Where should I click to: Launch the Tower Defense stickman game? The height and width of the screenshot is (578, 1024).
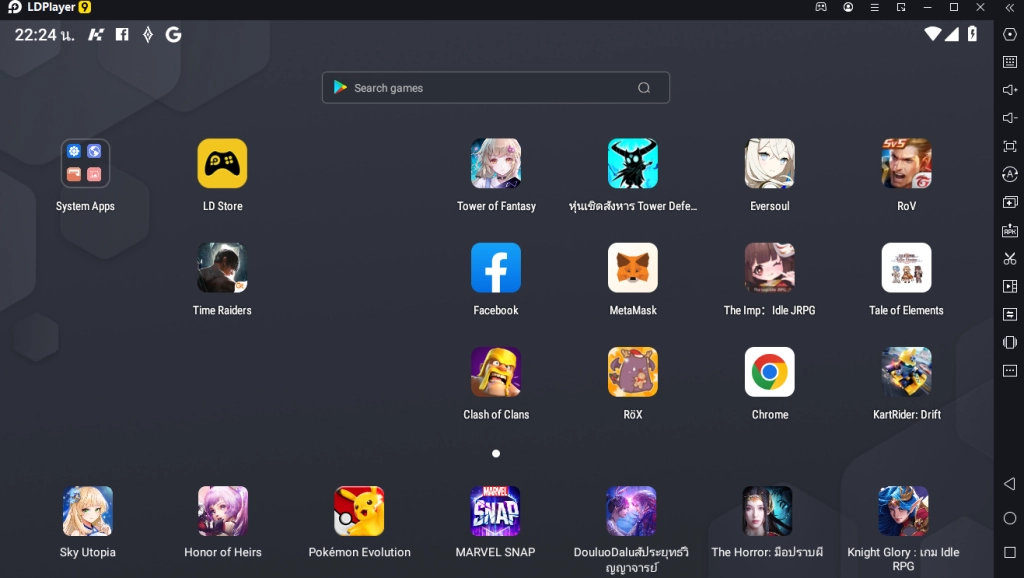(x=633, y=163)
